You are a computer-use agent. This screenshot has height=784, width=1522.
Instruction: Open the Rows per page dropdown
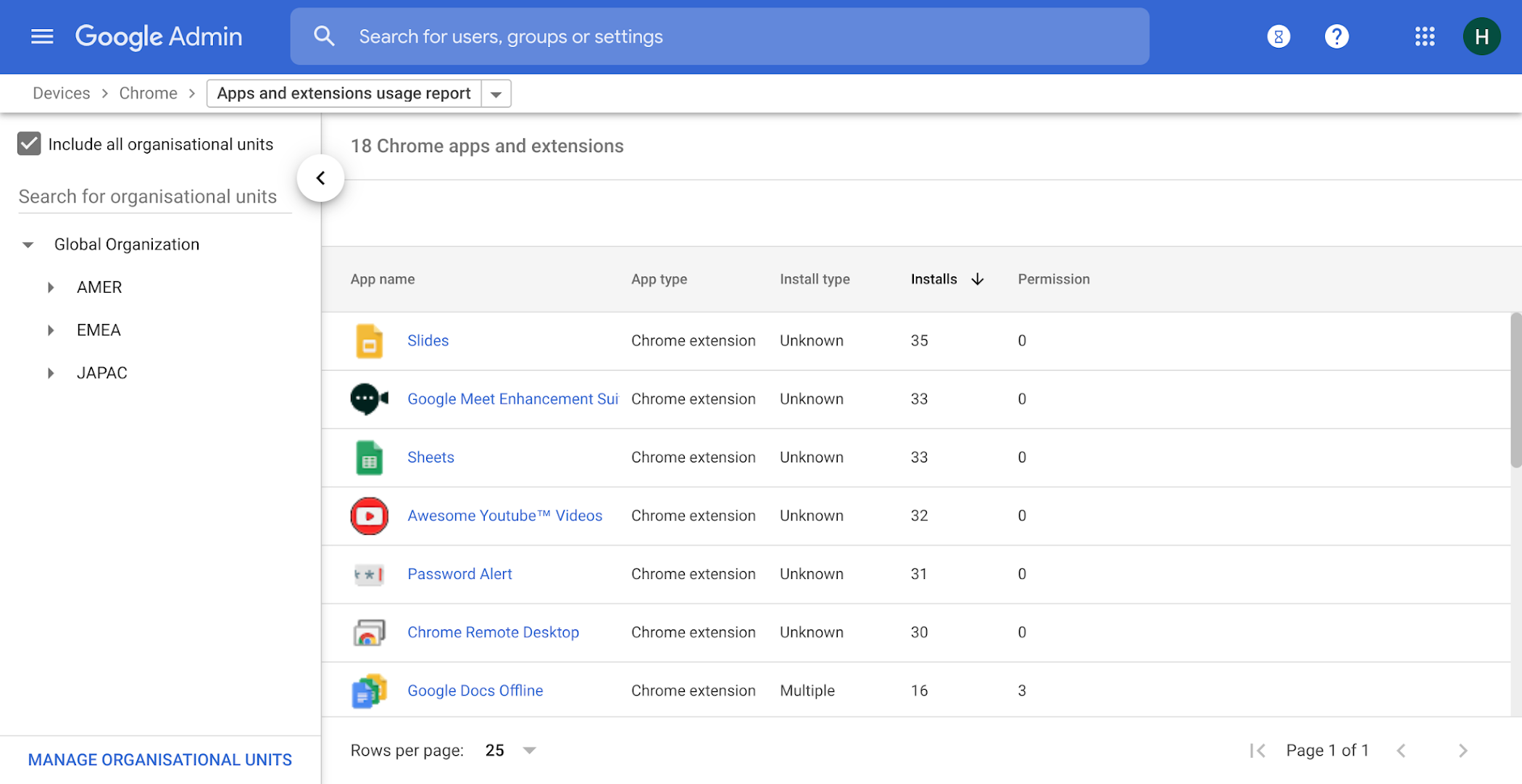[x=510, y=751]
